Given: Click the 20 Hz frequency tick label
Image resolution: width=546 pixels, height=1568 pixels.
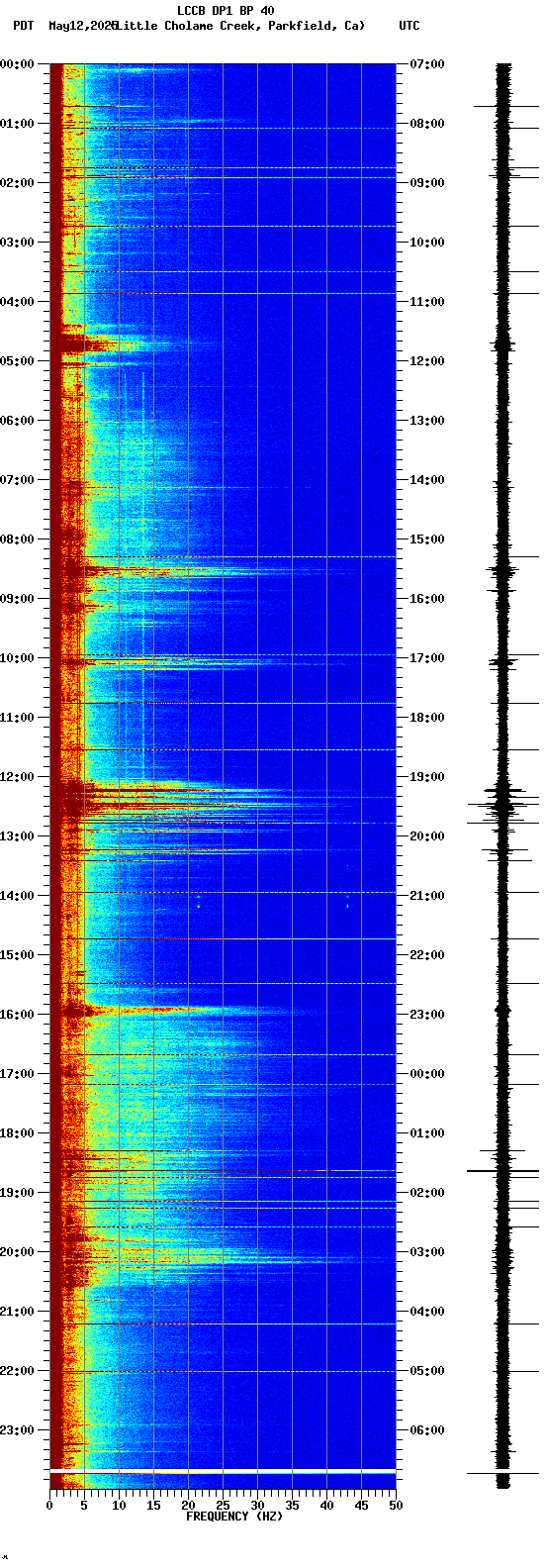Looking at the screenshot, I should click(x=188, y=1506).
